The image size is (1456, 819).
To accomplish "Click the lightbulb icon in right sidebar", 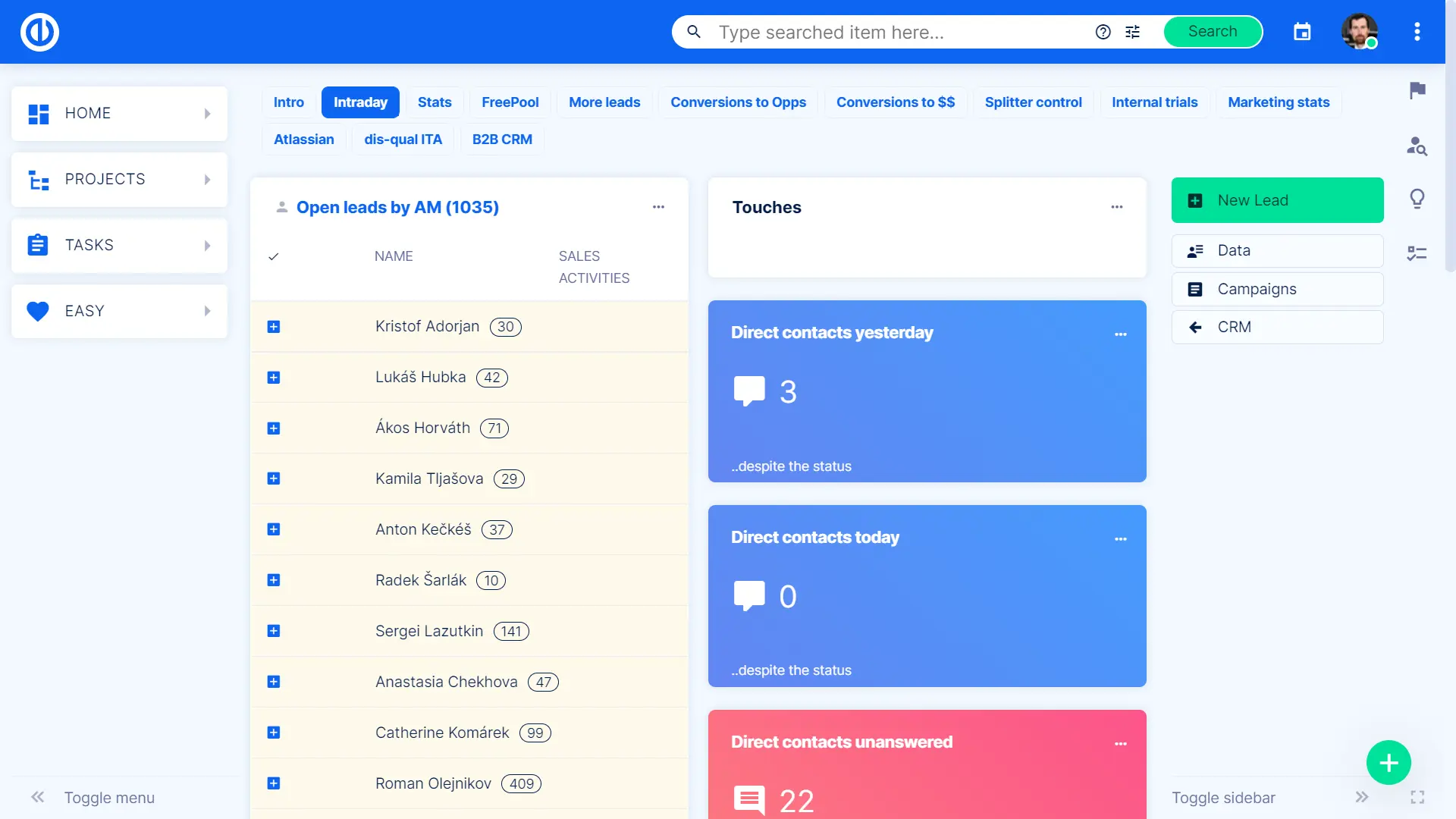I will pos(1417,199).
